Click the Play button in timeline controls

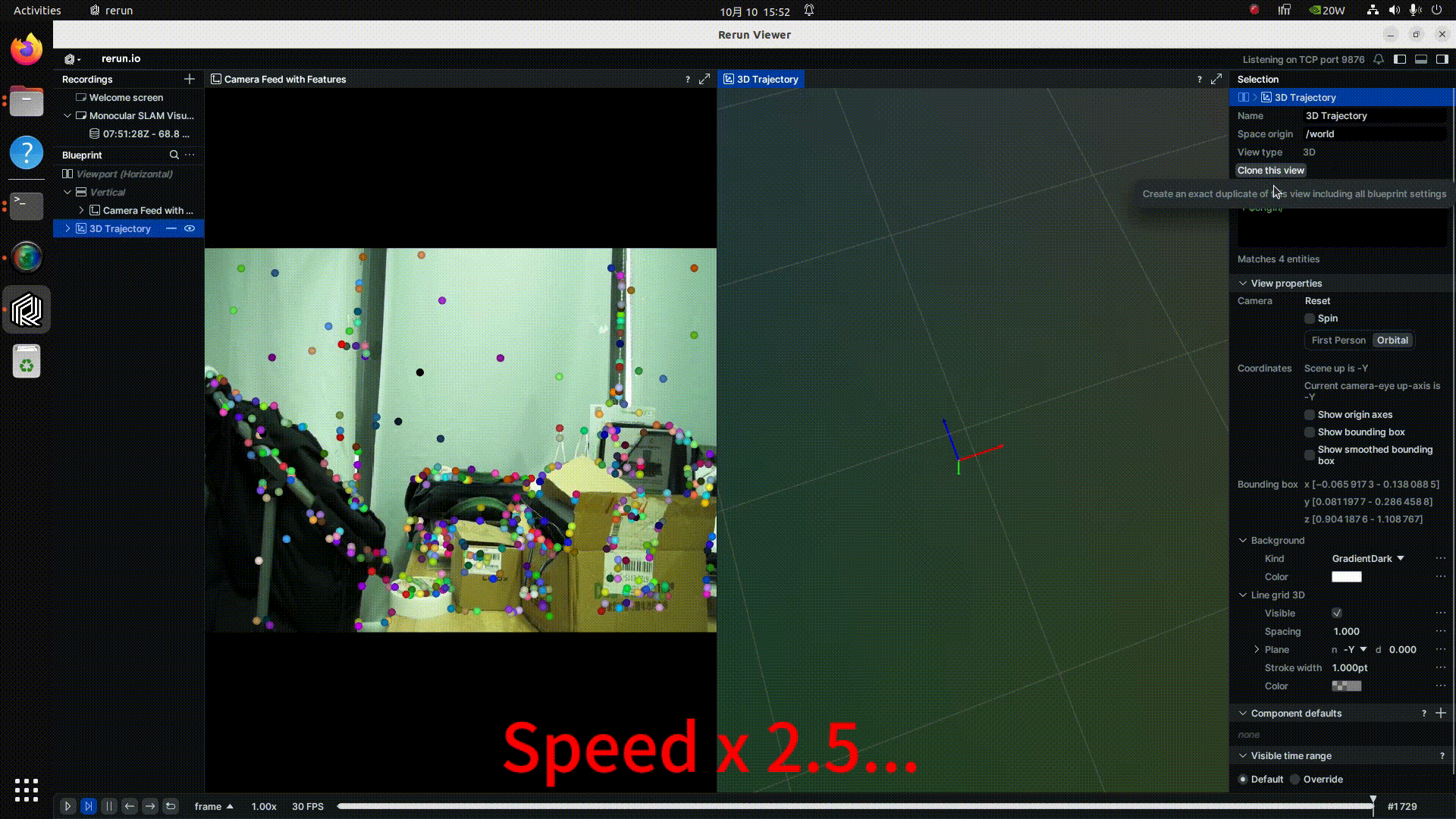67,806
